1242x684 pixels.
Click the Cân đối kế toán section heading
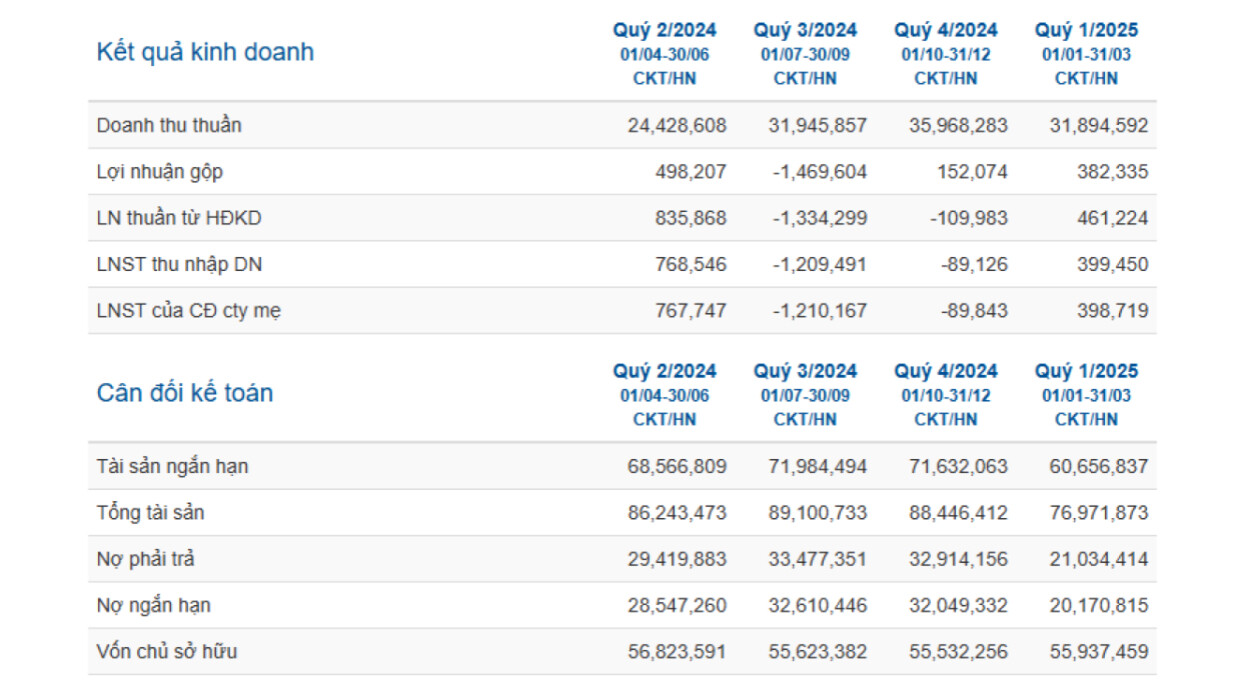click(184, 393)
